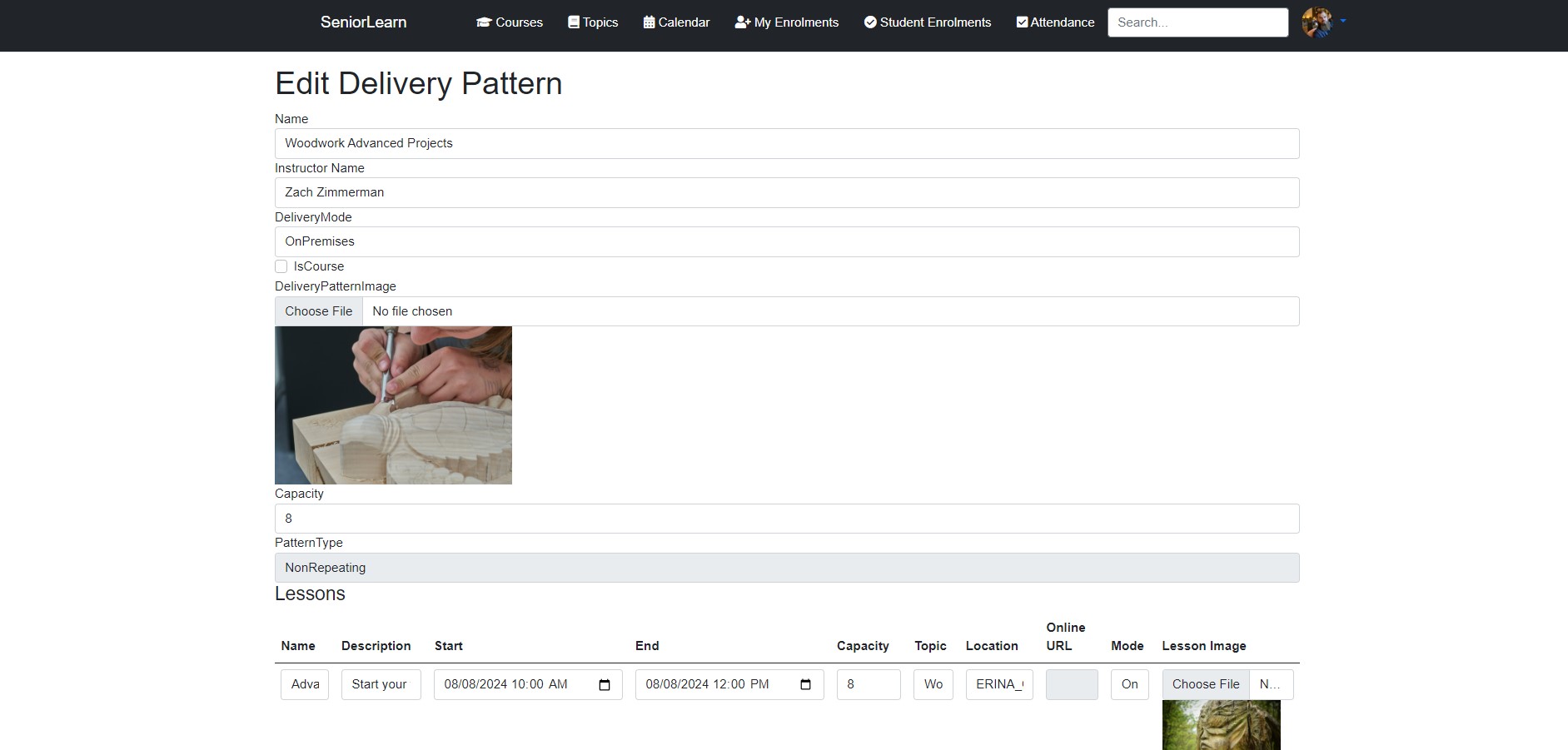Toggle the IsCourse checkbox

click(x=281, y=266)
